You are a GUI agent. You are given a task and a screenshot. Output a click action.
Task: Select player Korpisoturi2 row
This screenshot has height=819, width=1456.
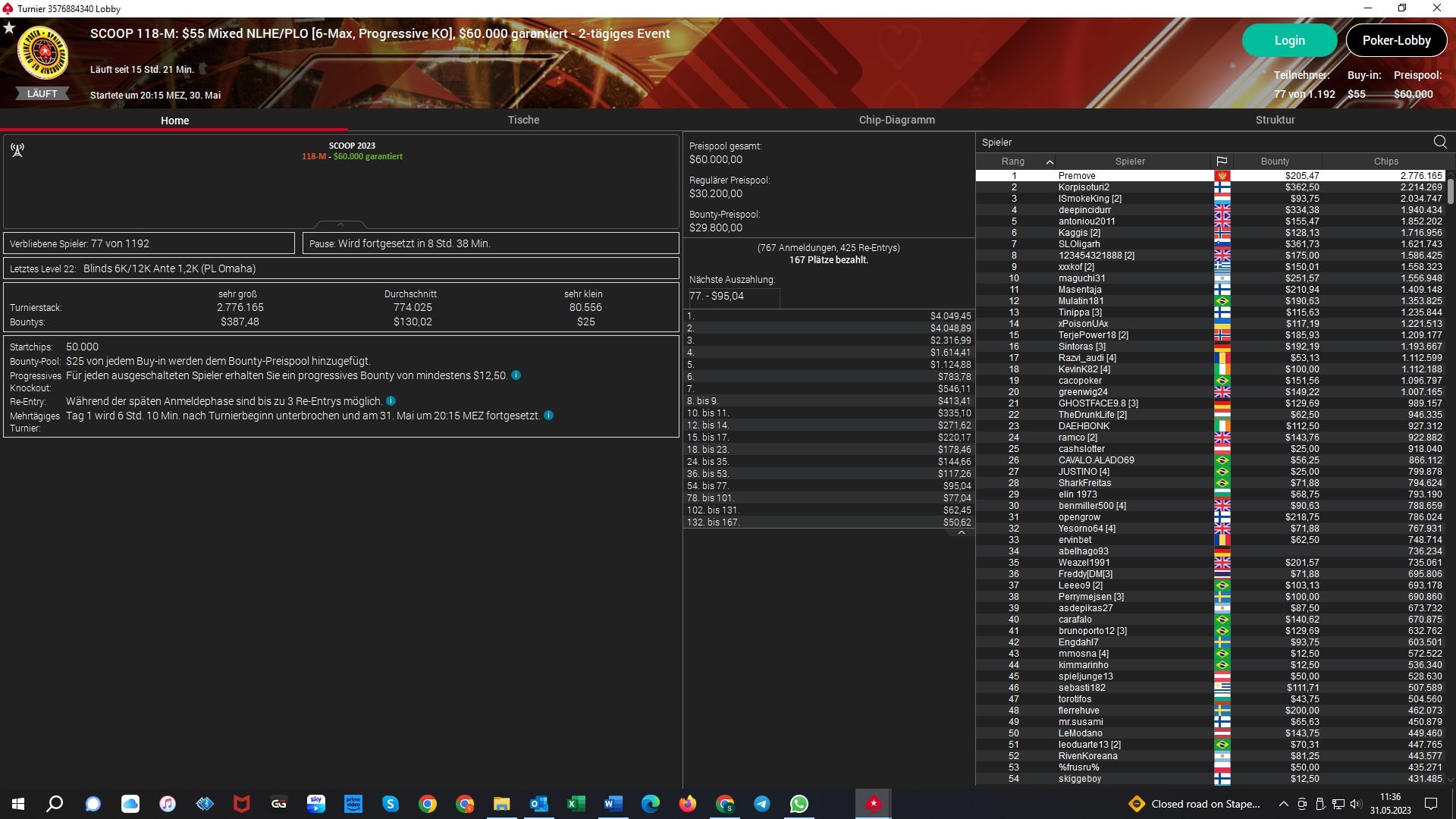coord(1210,187)
